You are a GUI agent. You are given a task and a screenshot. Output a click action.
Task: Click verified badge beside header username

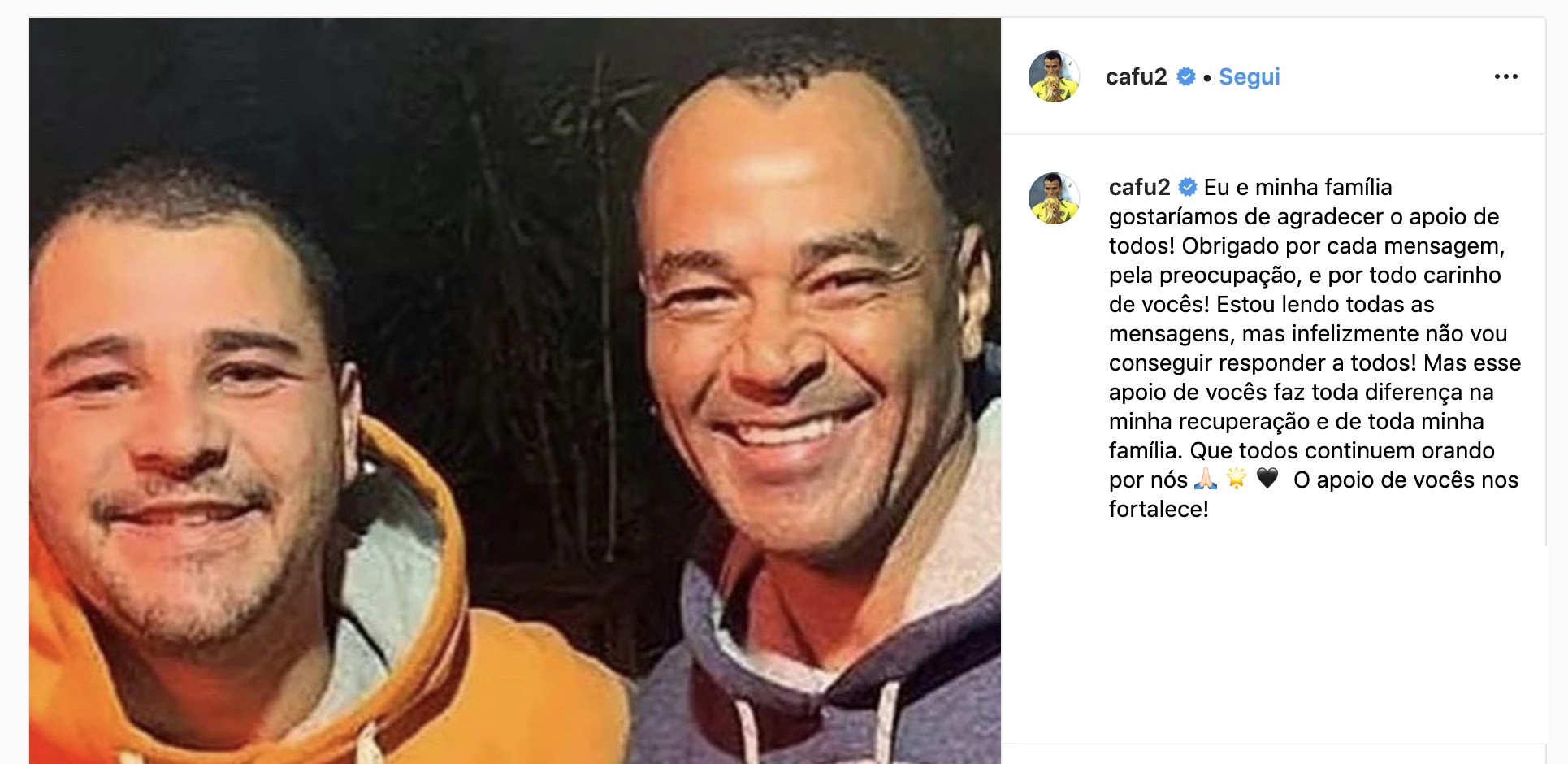[x=1186, y=76]
